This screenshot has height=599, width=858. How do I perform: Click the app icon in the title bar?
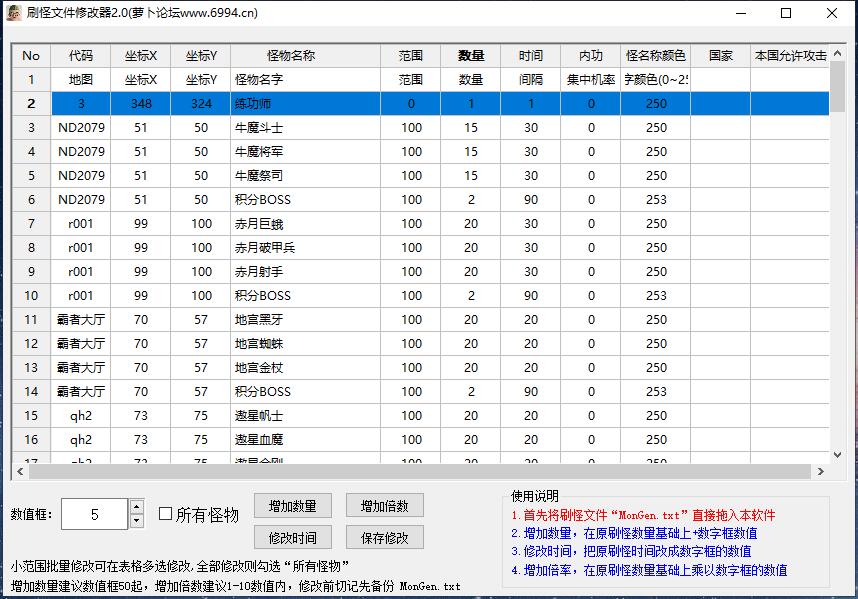click(13, 13)
